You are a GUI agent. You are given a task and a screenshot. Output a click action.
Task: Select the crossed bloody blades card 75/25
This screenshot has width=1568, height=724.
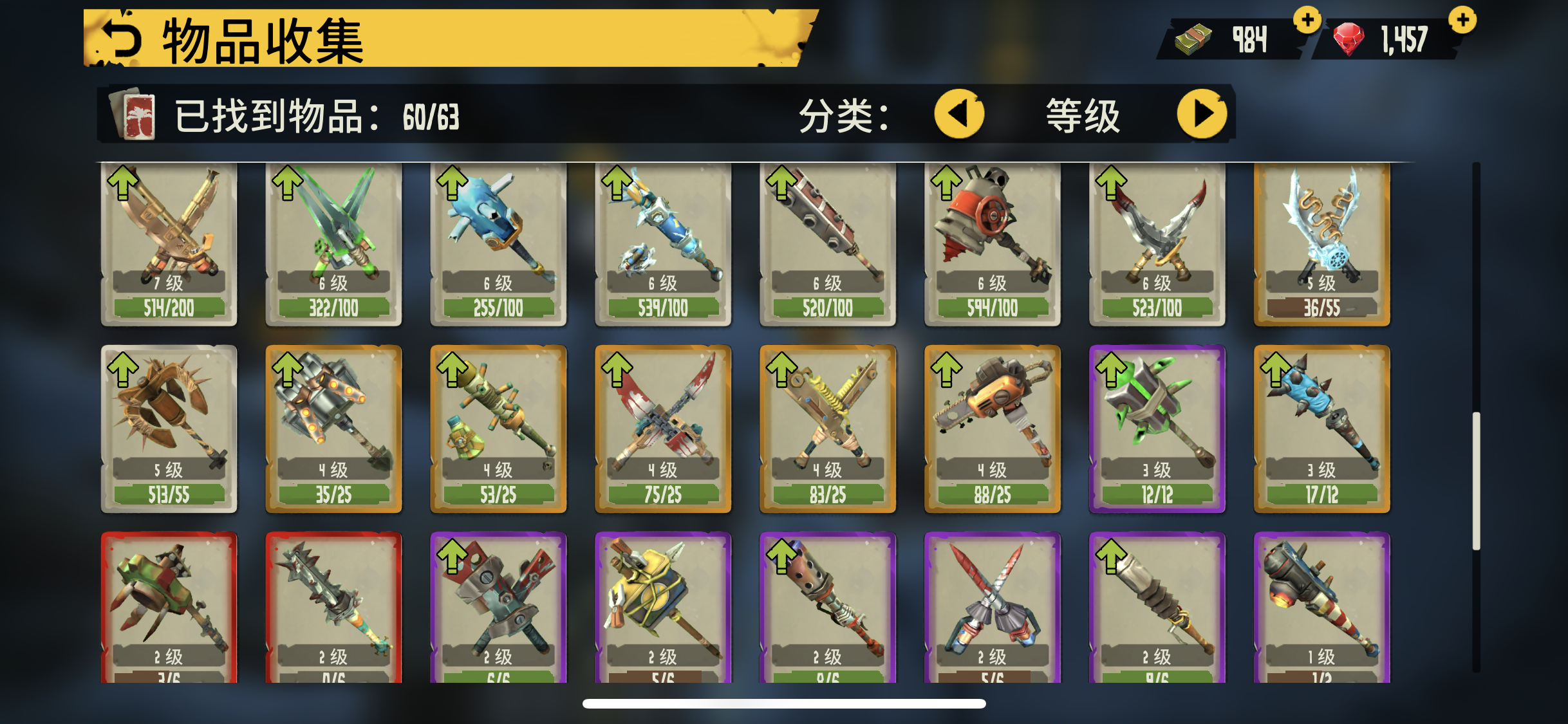663,429
